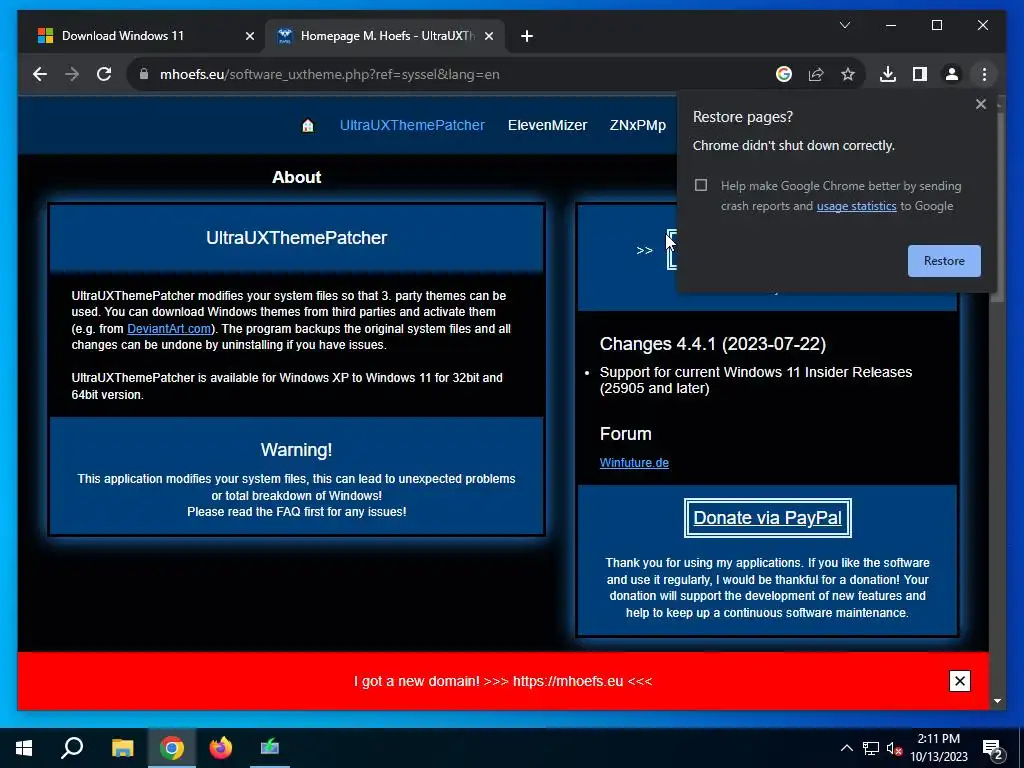Open taskbar search magnifier
This screenshot has width=1024, height=768.
[72, 748]
